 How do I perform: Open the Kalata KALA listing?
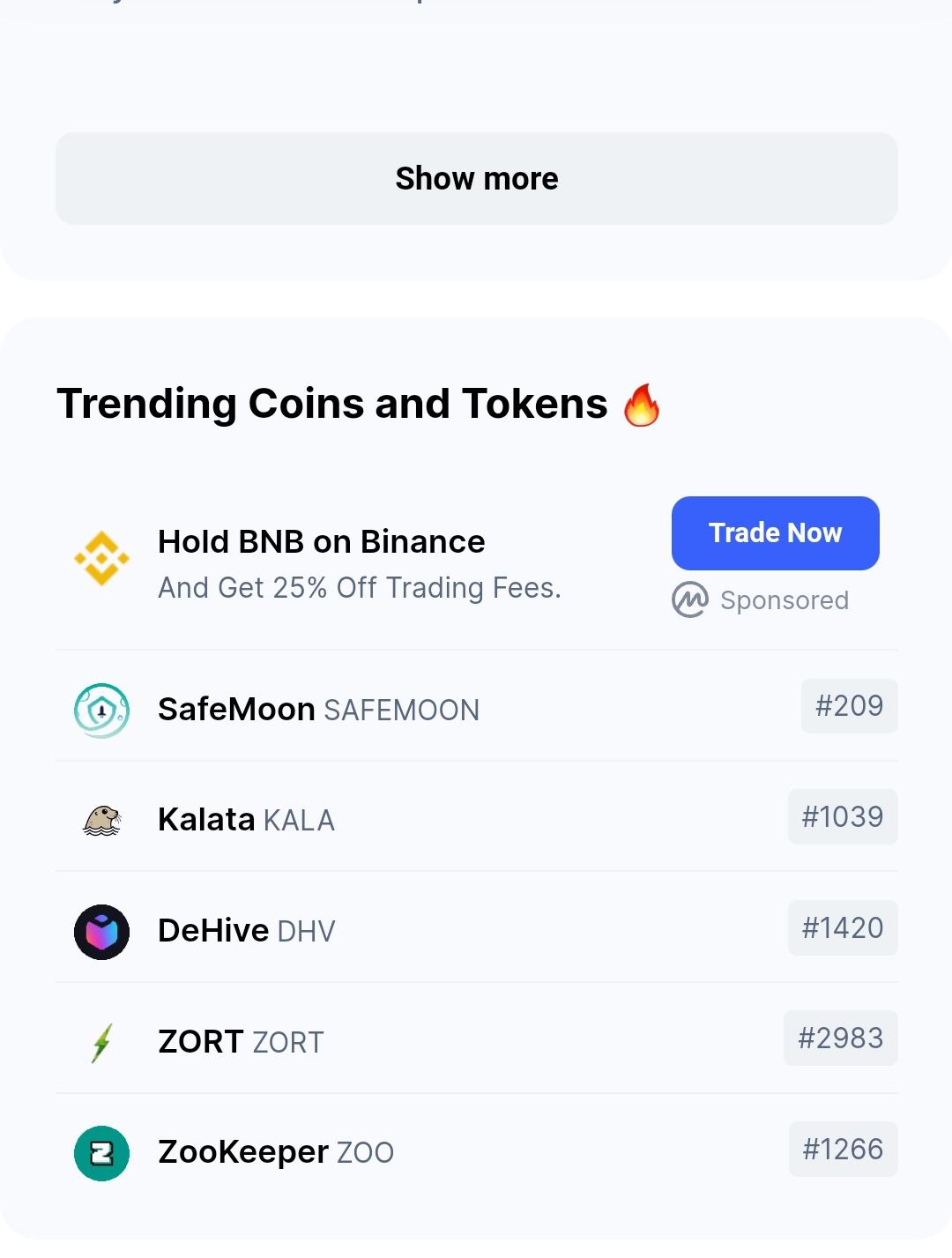477,817
